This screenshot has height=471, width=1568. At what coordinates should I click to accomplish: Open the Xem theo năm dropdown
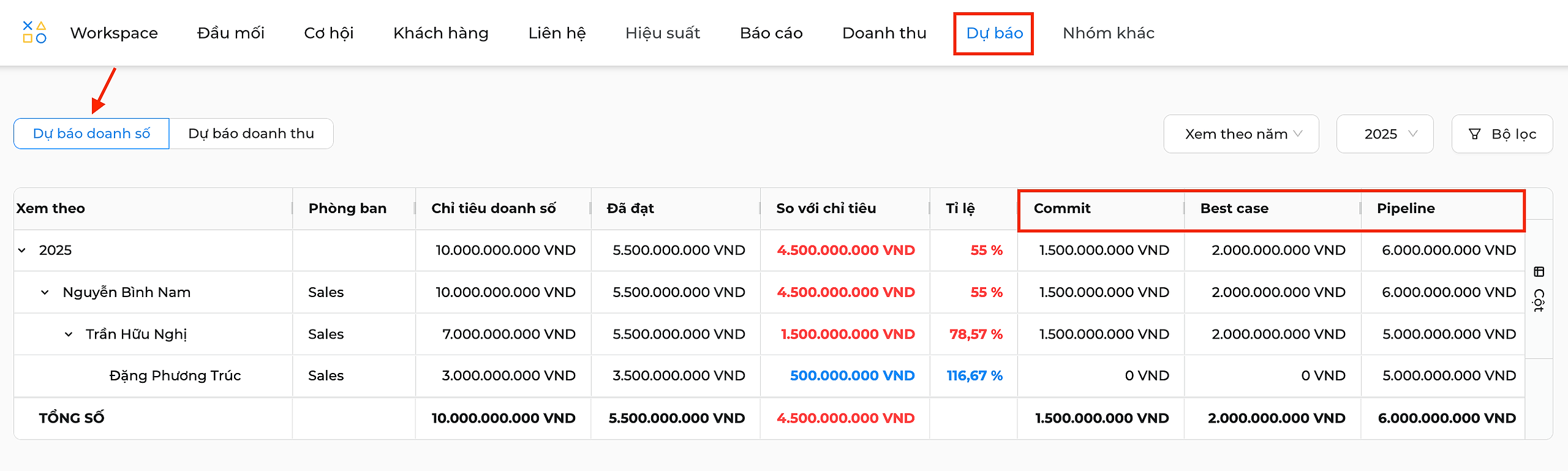click(x=1241, y=134)
